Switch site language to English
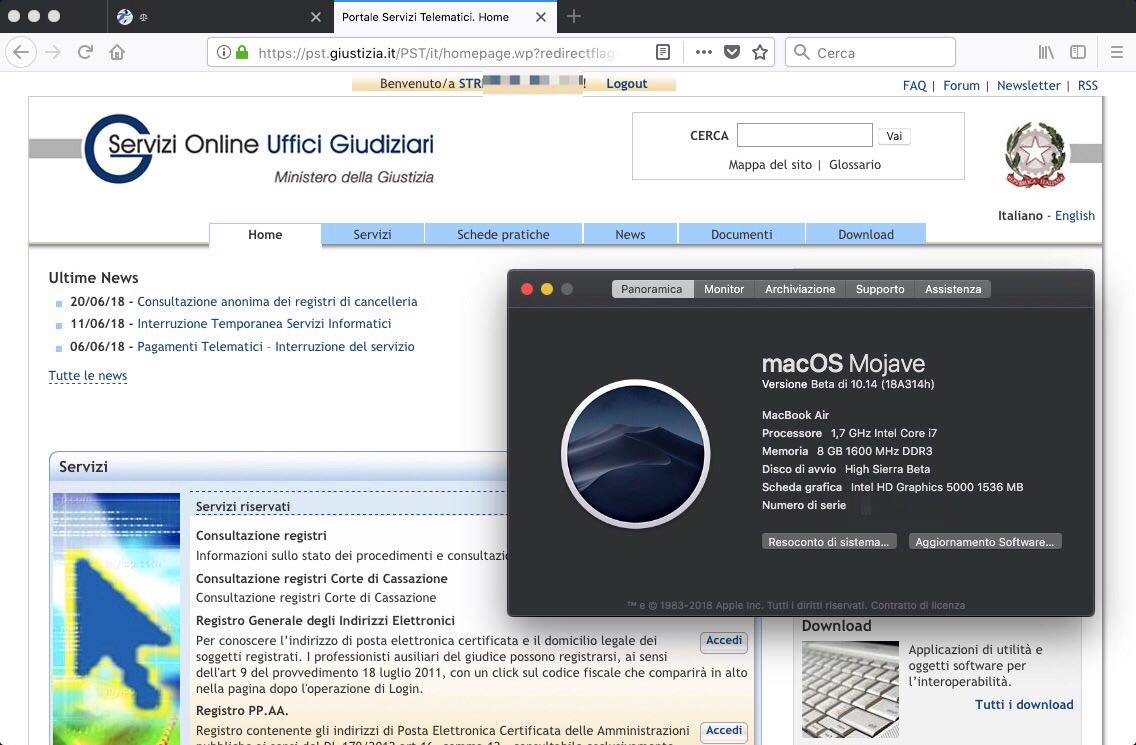 1074,215
